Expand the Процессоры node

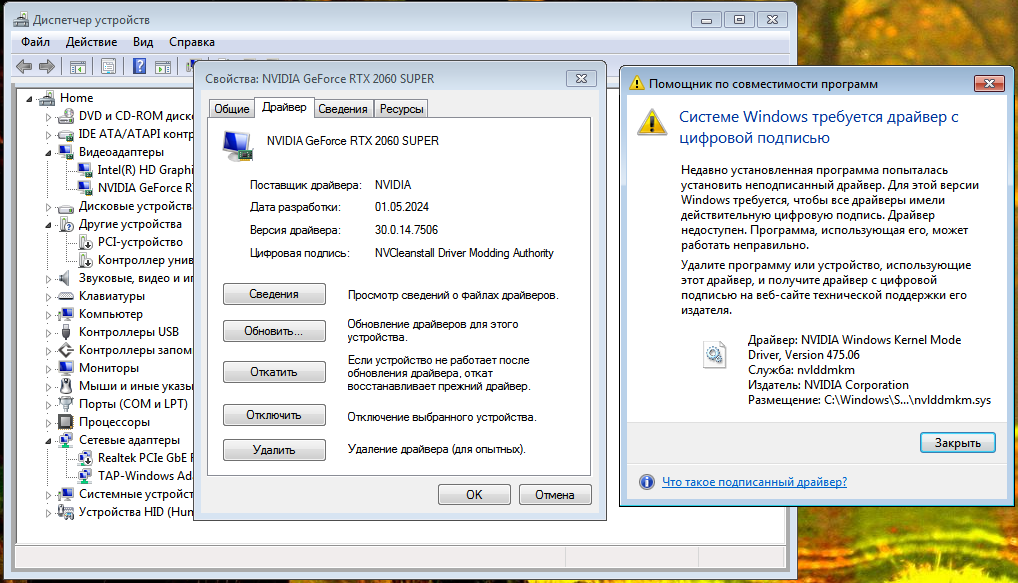[48, 423]
